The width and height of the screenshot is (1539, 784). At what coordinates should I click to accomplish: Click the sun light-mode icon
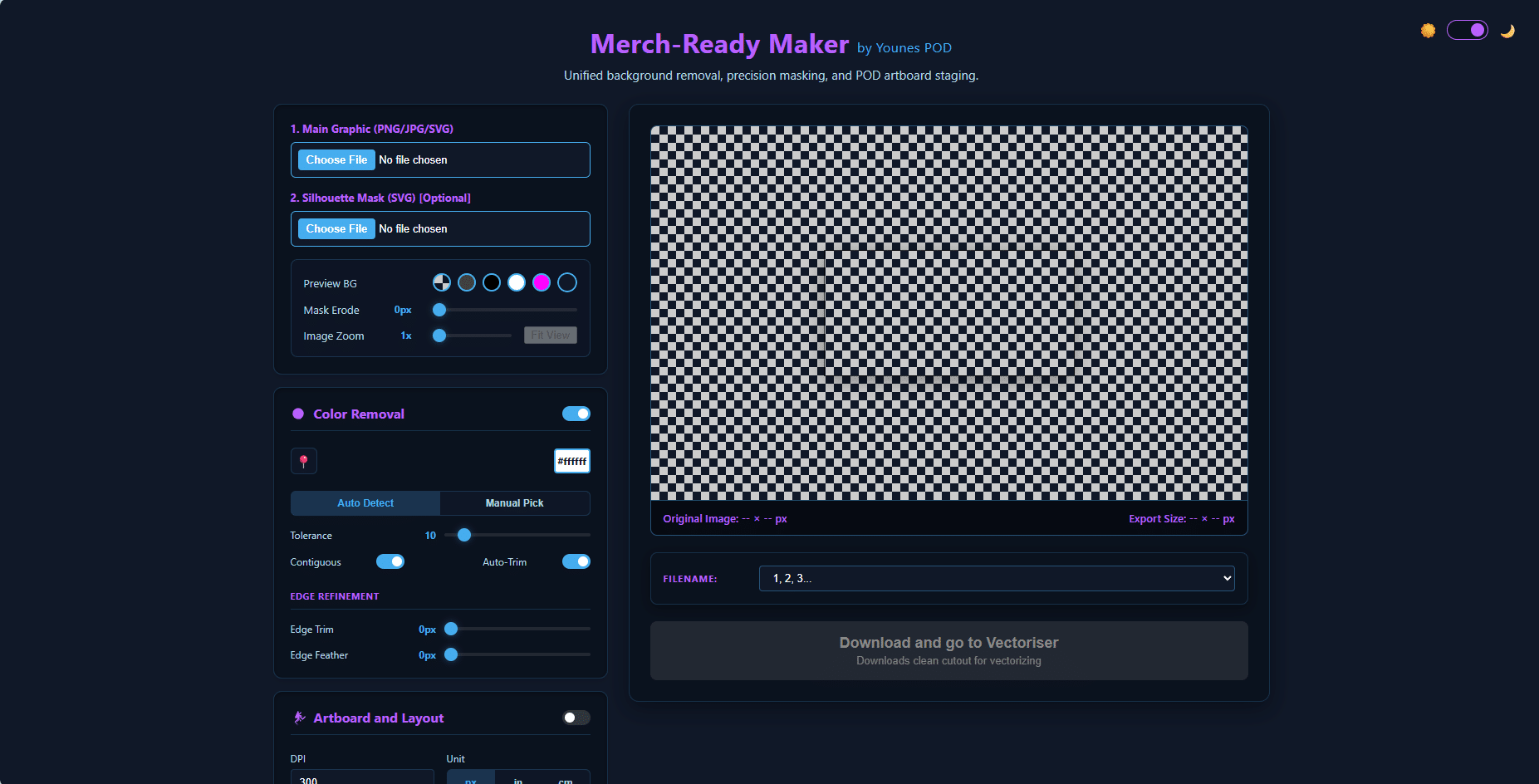click(1428, 31)
